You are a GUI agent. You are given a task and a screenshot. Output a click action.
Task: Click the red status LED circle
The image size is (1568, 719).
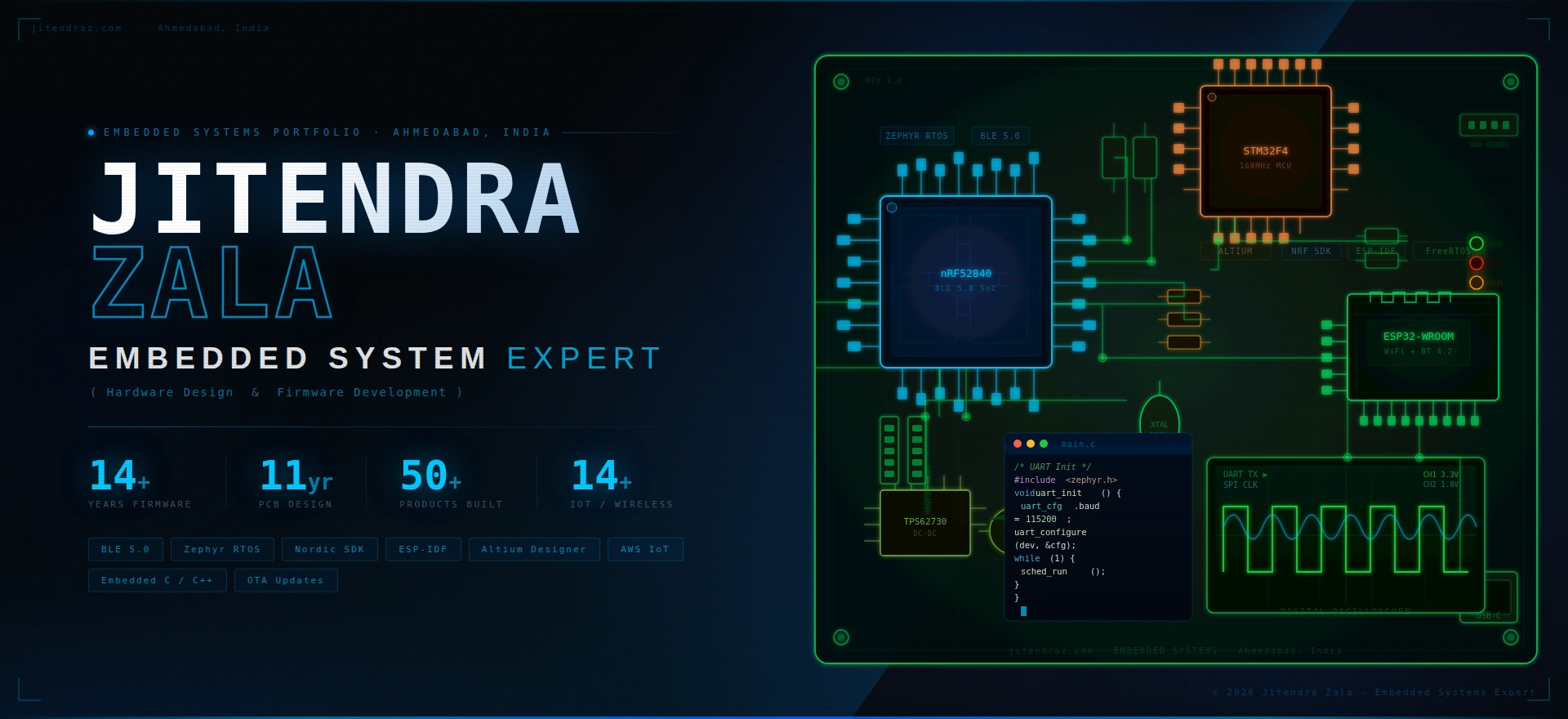1476,263
